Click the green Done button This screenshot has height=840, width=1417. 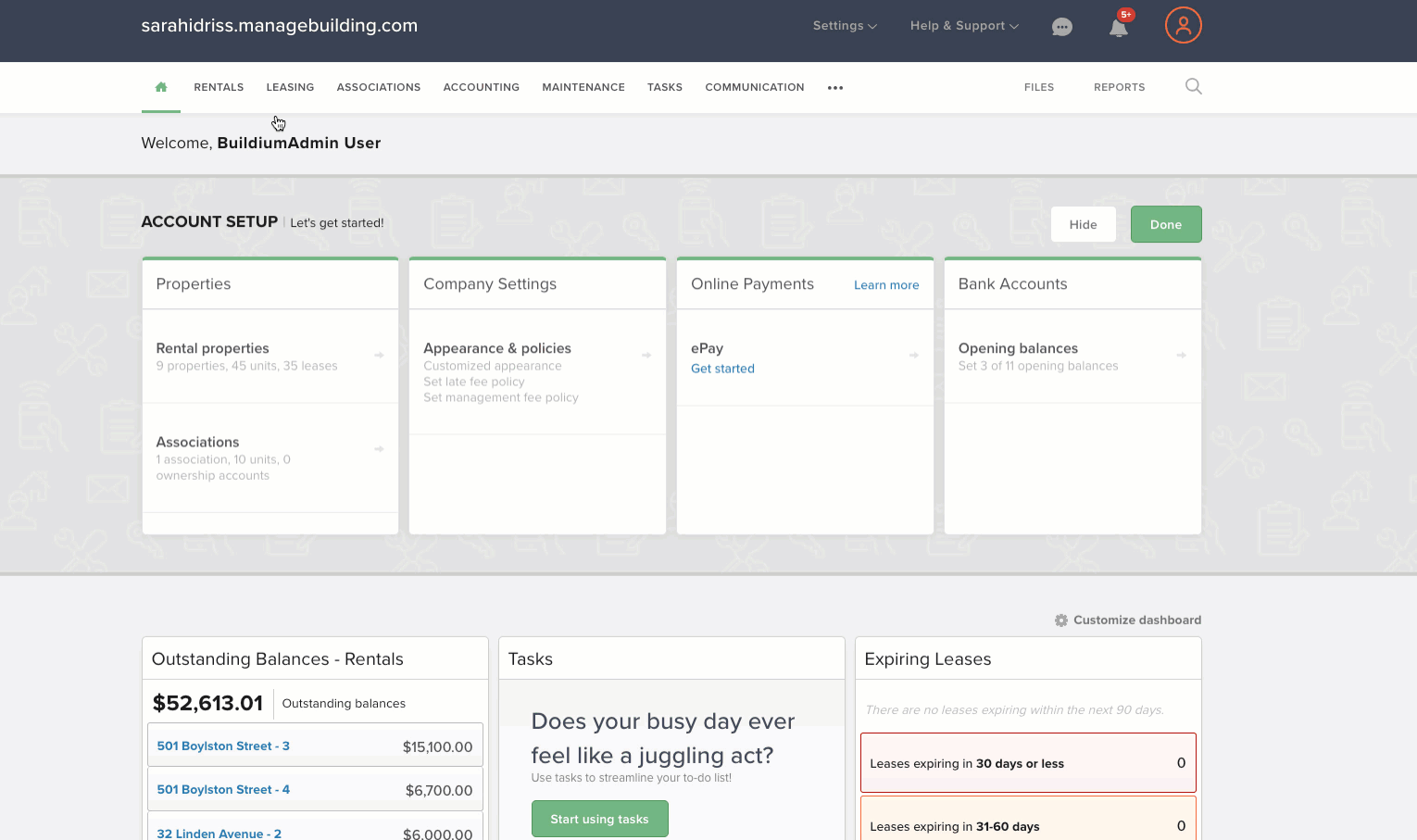tap(1166, 224)
